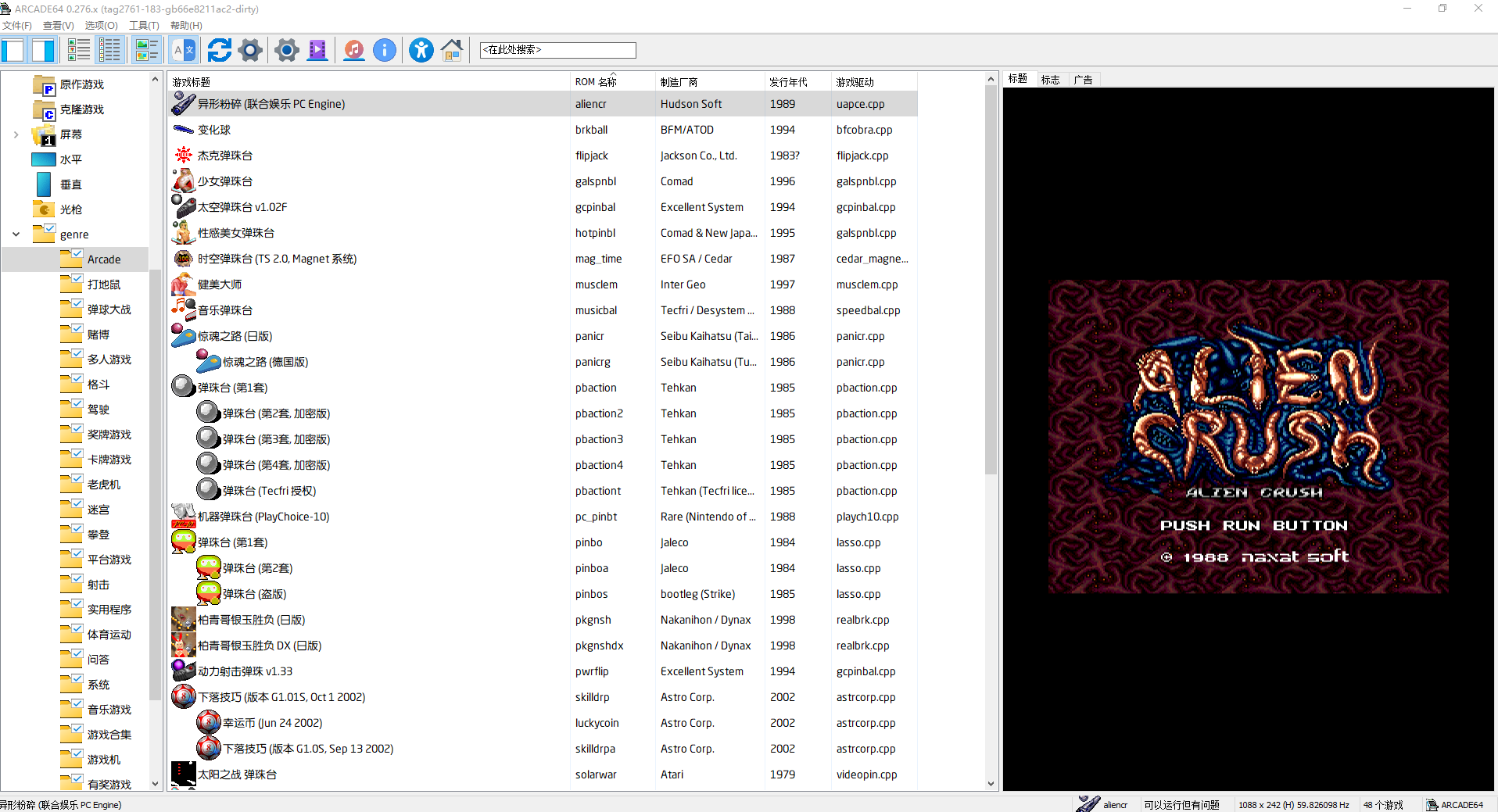Click the search box in toolbar
The image size is (1498, 812).
click(x=557, y=50)
